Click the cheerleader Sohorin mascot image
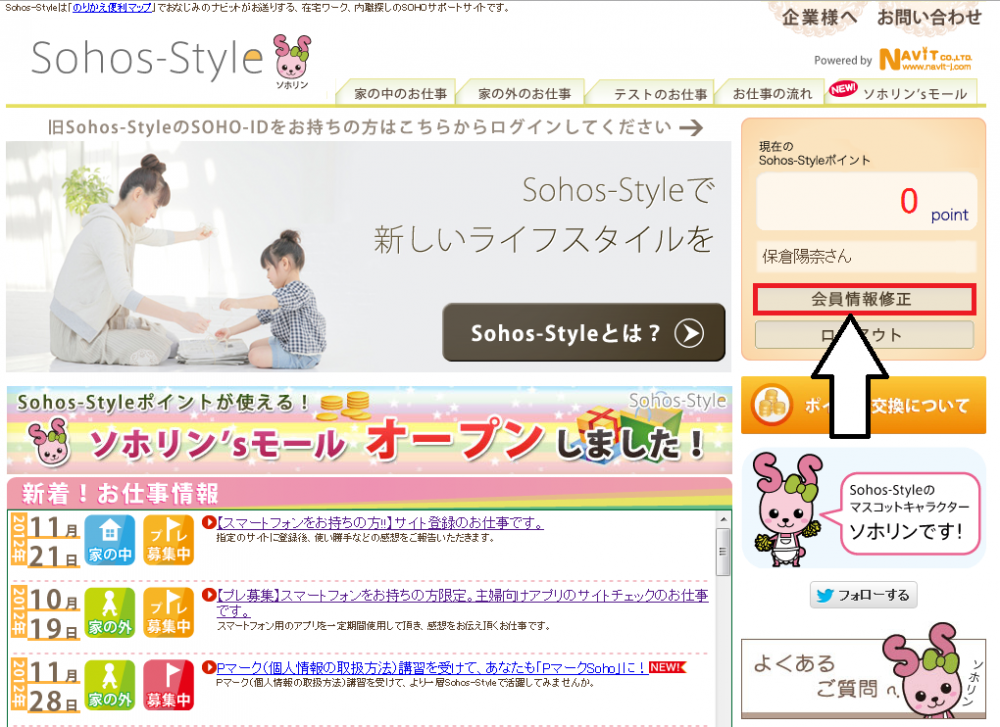 click(x=786, y=510)
